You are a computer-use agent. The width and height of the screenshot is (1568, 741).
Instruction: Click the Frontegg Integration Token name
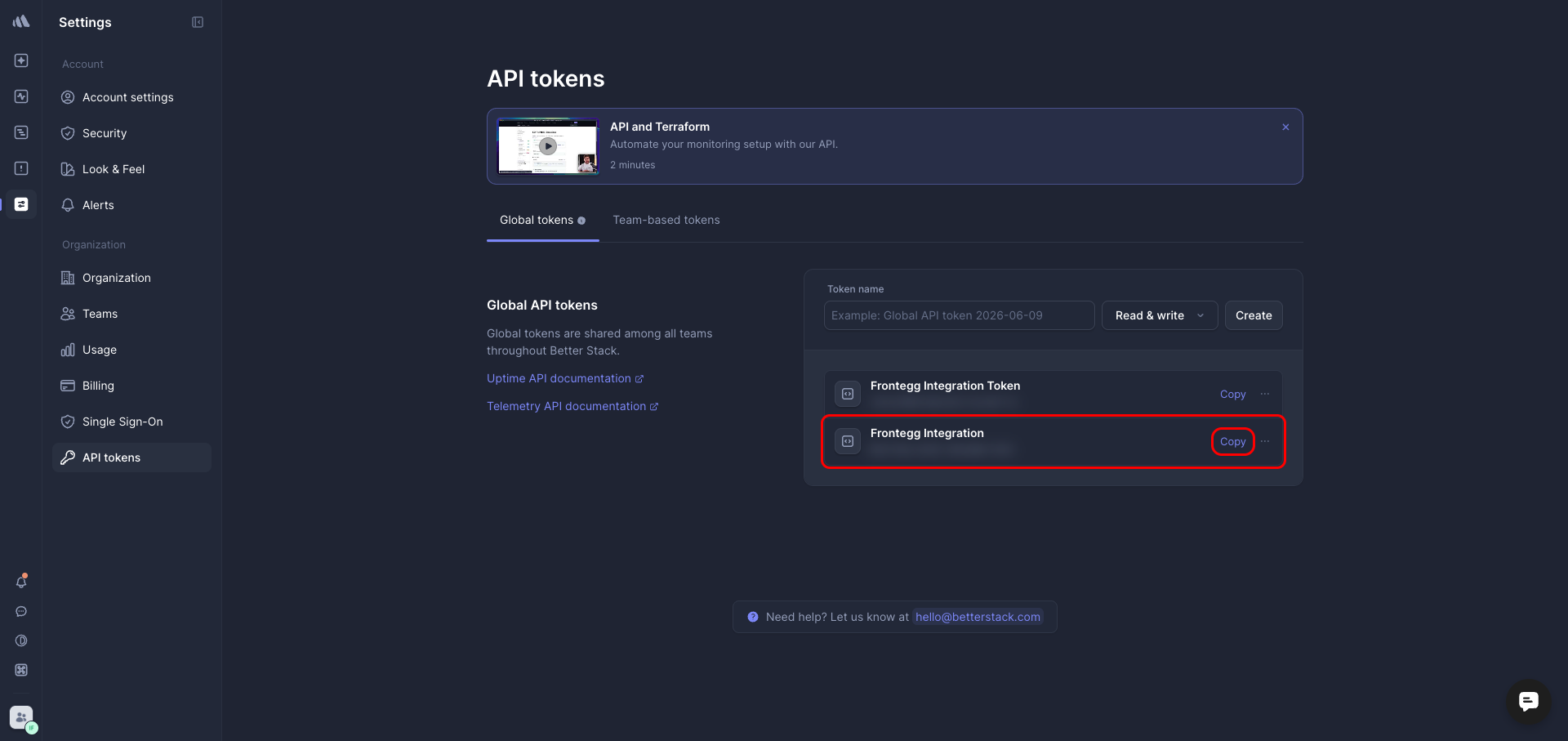(945, 386)
